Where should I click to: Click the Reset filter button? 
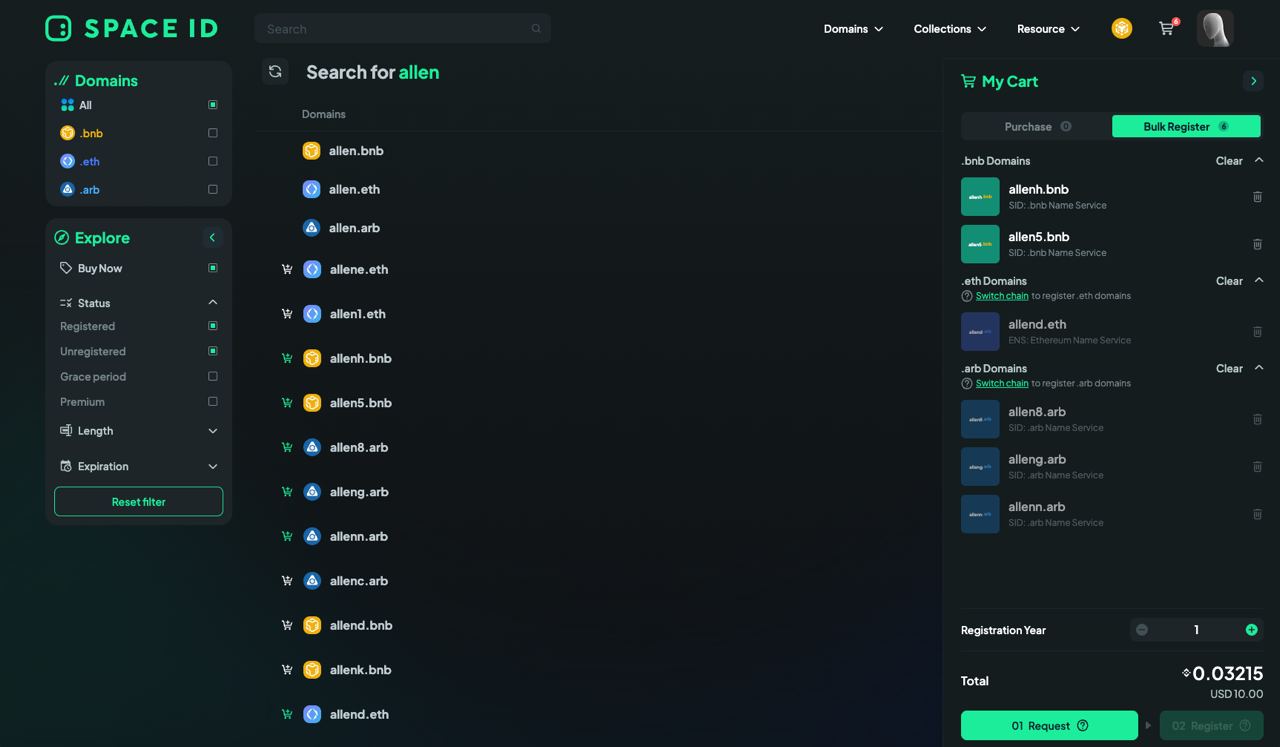point(138,502)
